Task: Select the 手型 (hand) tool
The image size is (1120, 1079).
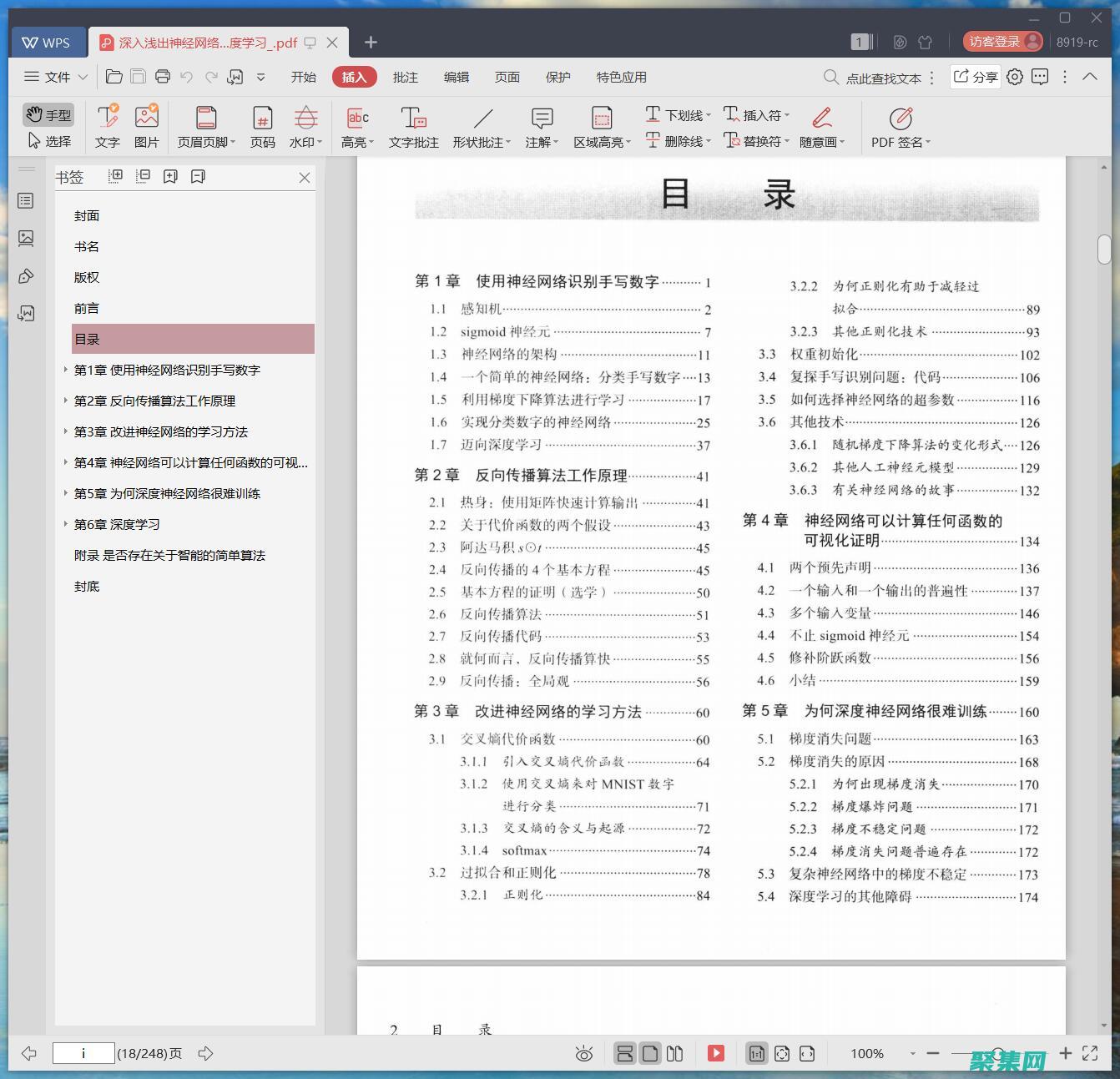Action: point(48,114)
